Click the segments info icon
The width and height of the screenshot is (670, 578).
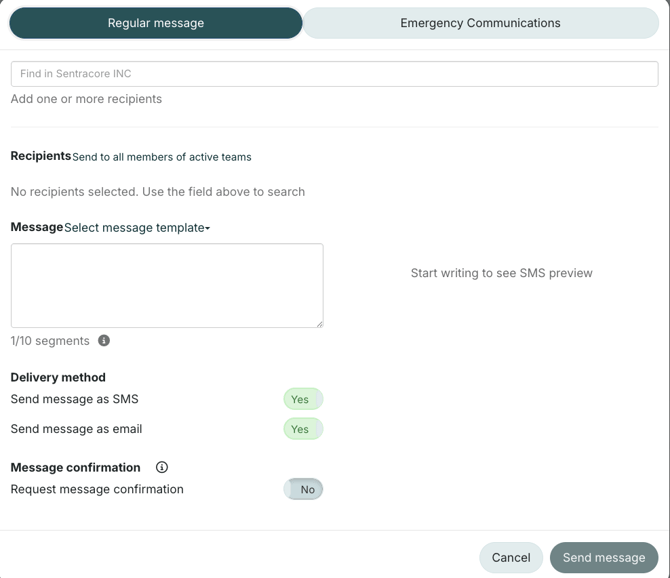tap(104, 341)
